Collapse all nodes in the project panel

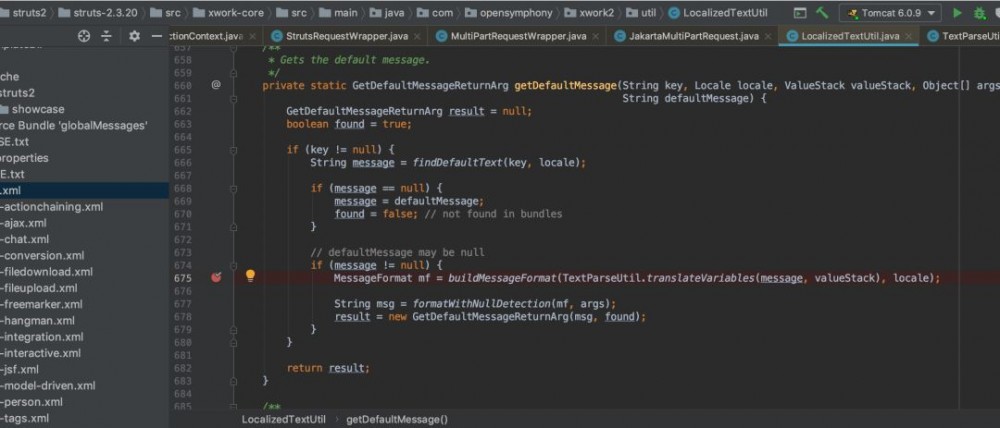click(107, 36)
